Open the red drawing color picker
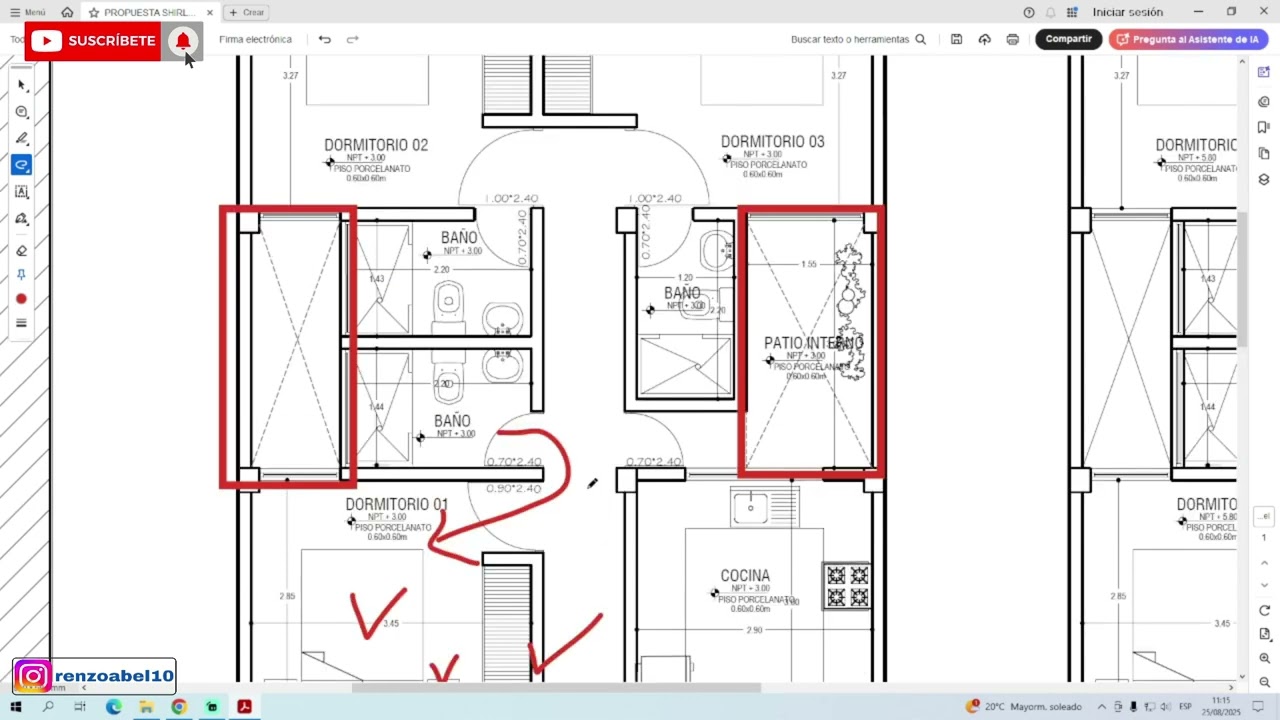The image size is (1280, 720). [21, 299]
